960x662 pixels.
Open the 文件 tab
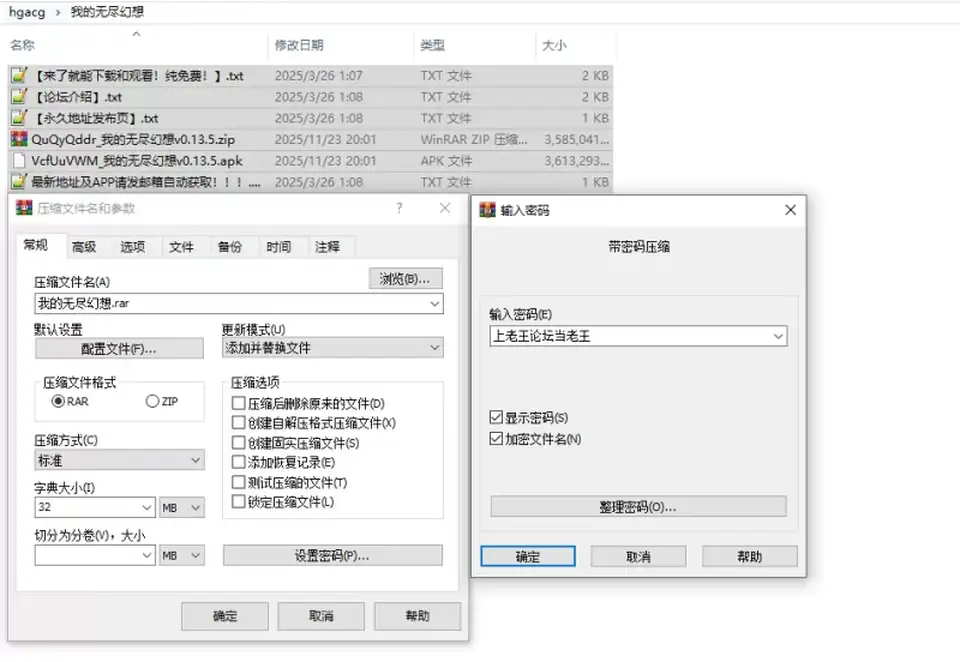tap(181, 247)
